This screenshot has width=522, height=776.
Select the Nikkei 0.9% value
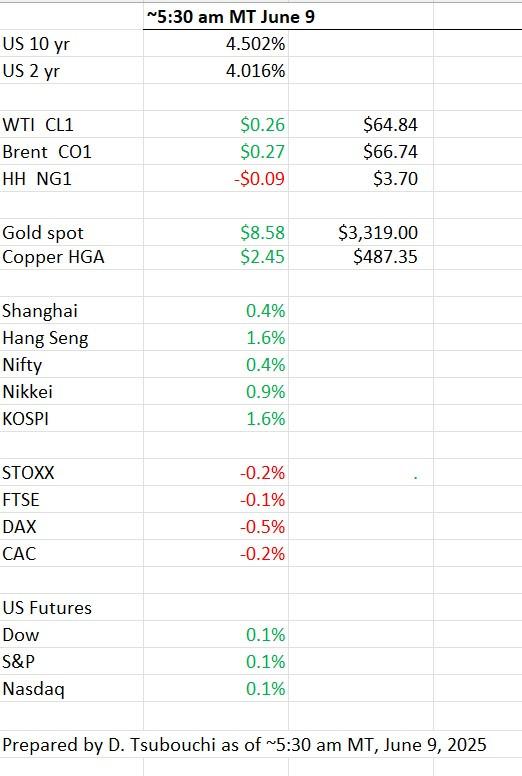pos(266,392)
